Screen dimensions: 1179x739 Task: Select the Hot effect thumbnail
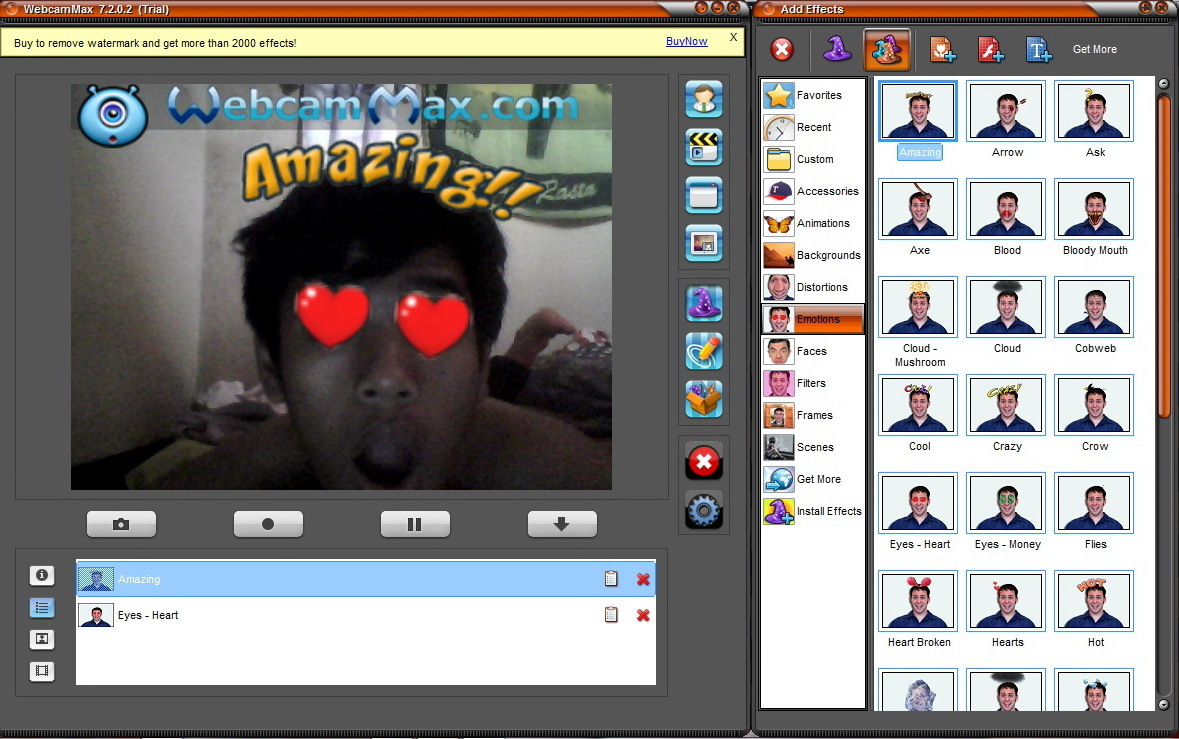1095,601
